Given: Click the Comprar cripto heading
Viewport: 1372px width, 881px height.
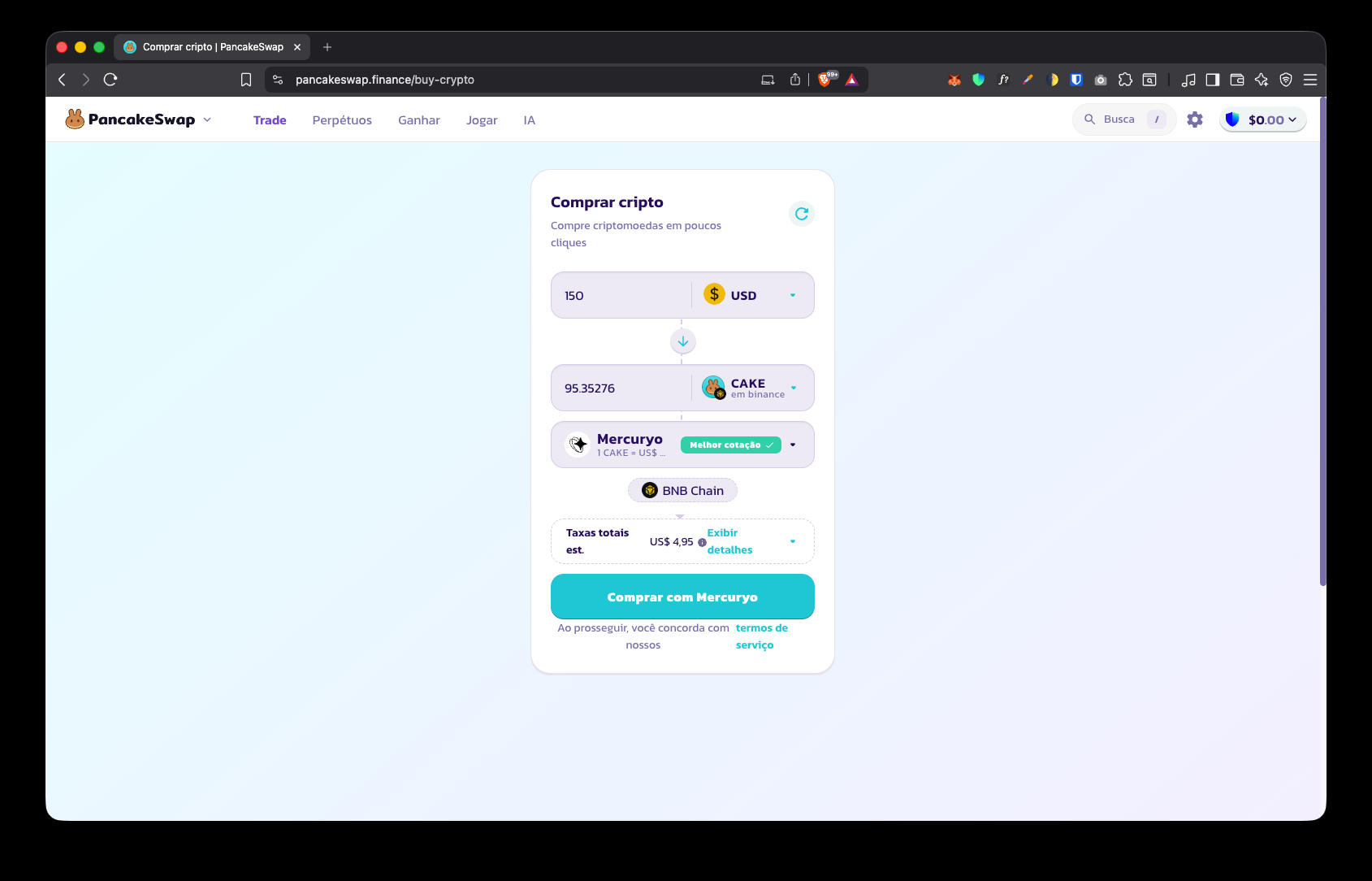Looking at the screenshot, I should point(607,202).
